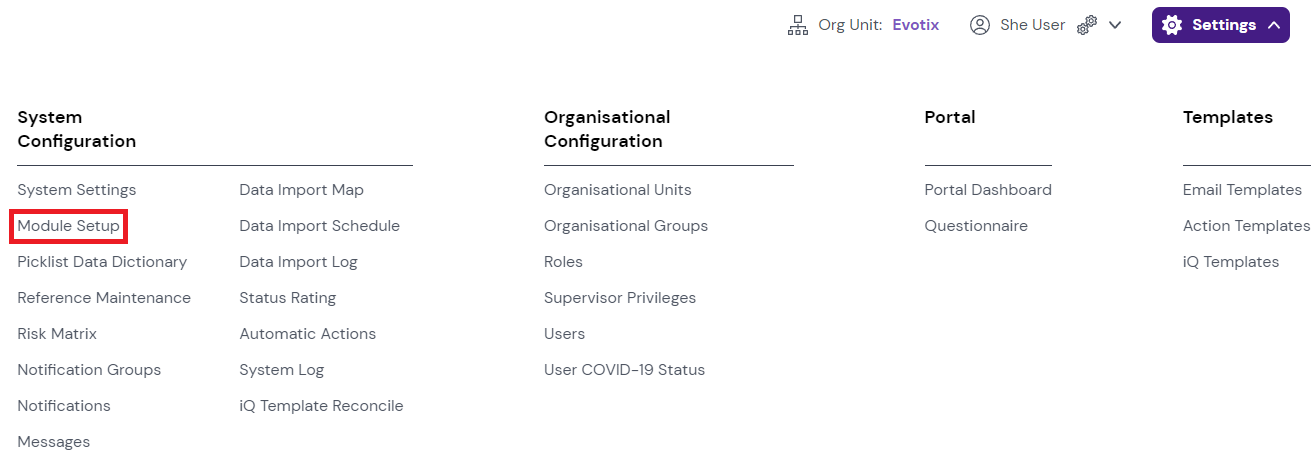This screenshot has height=456, width=1316.
Task: Open Reference Maintenance page
Action: (104, 298)
